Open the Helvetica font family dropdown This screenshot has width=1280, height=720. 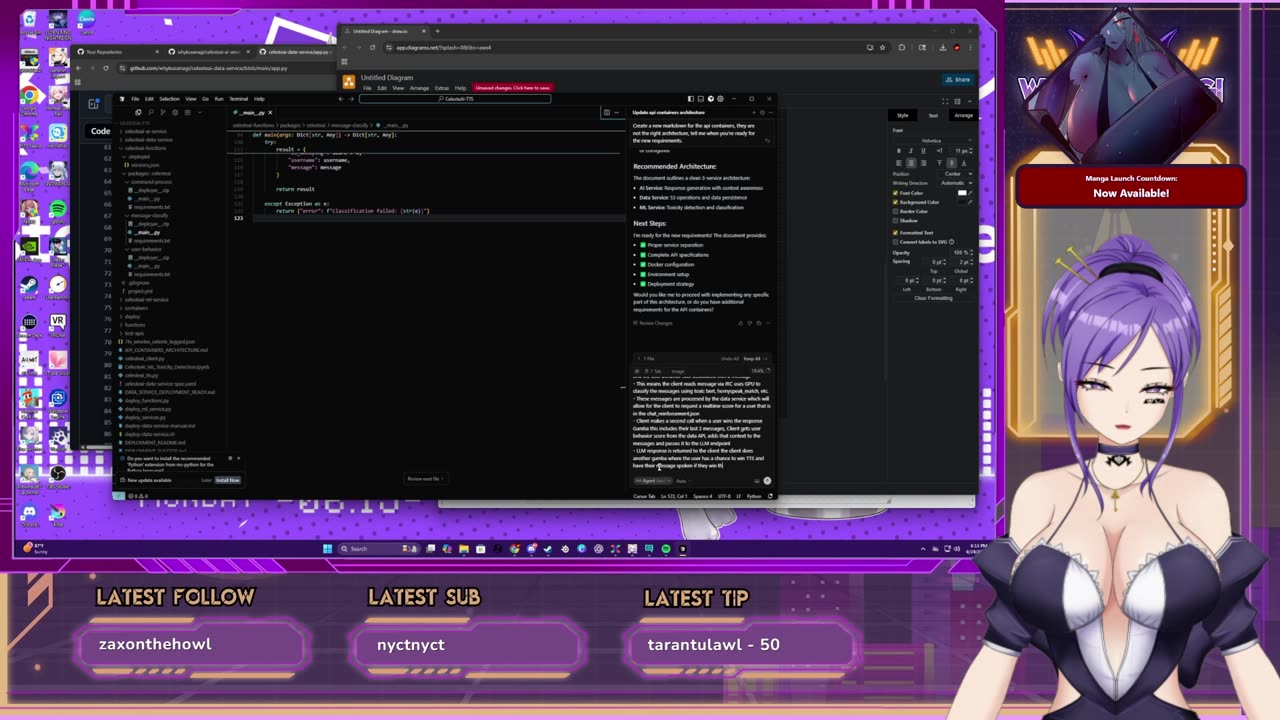coord(934,141)
